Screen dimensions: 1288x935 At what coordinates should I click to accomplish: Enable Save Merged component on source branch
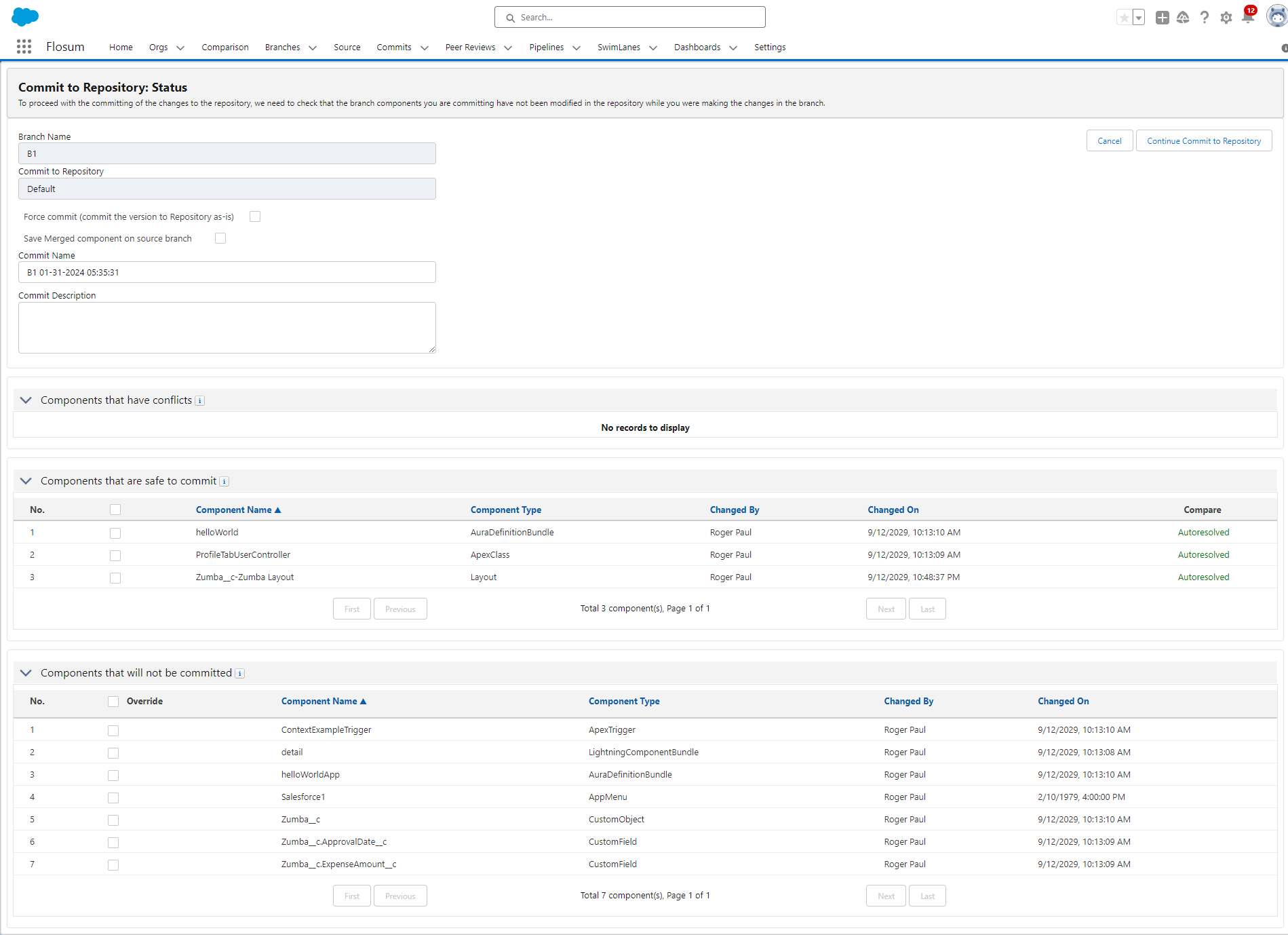pyautogui.click(x=220, y=238)
